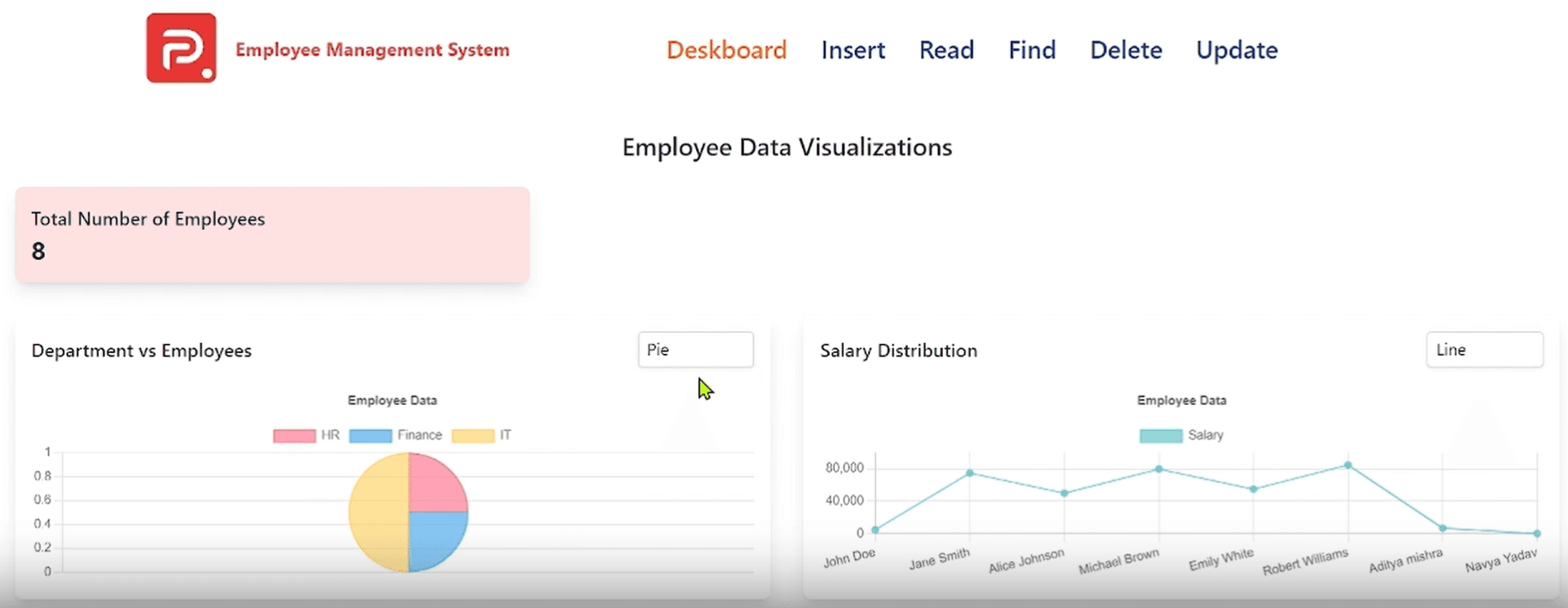Click the Employee Data title above line chart
This screenshot has height=608, width=1568.
pyautogui.click(x=1182, y=401)
